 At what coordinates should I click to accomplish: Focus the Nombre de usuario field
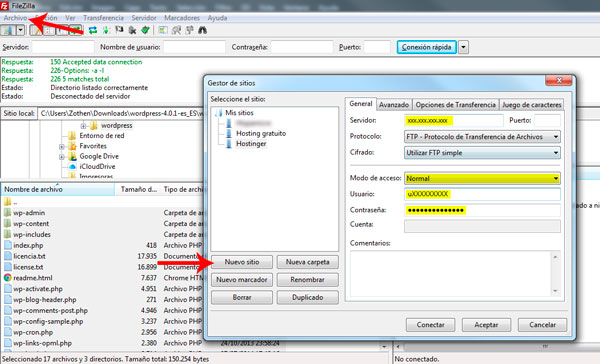point(194,47)
